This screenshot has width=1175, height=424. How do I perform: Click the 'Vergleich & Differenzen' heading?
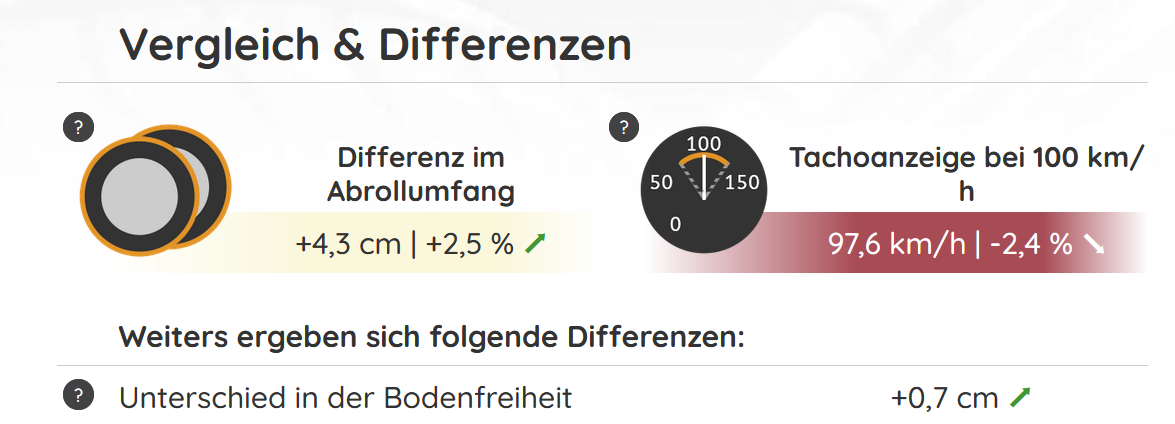click(375, 46)
